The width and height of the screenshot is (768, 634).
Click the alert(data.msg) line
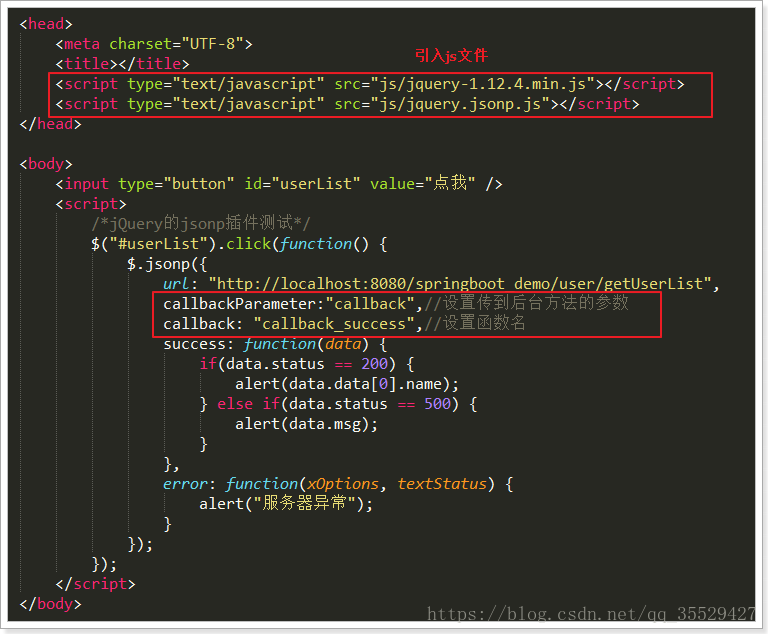click(x=307, y=424)
